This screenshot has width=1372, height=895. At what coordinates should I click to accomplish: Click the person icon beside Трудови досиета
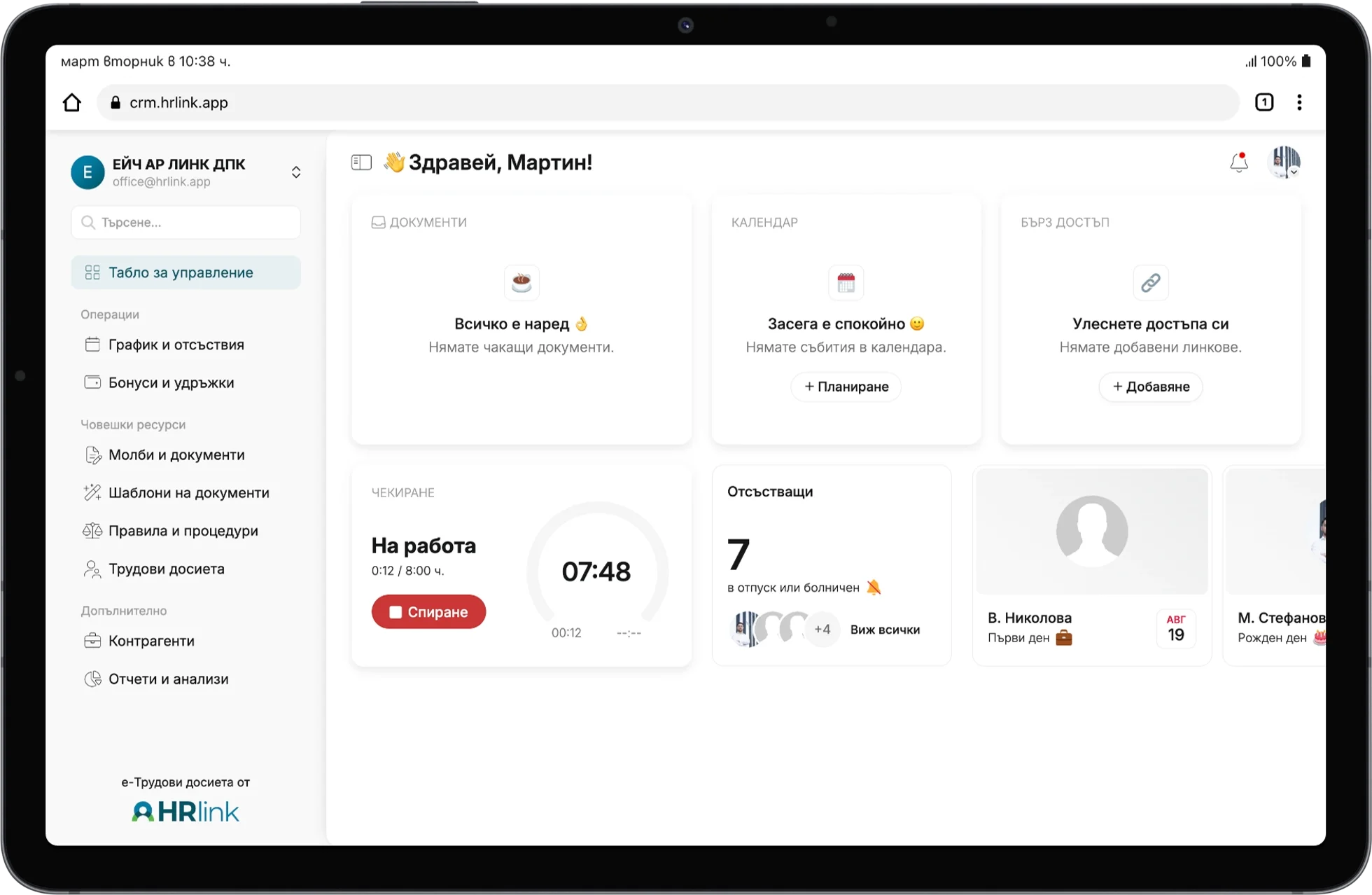(92, 569)
